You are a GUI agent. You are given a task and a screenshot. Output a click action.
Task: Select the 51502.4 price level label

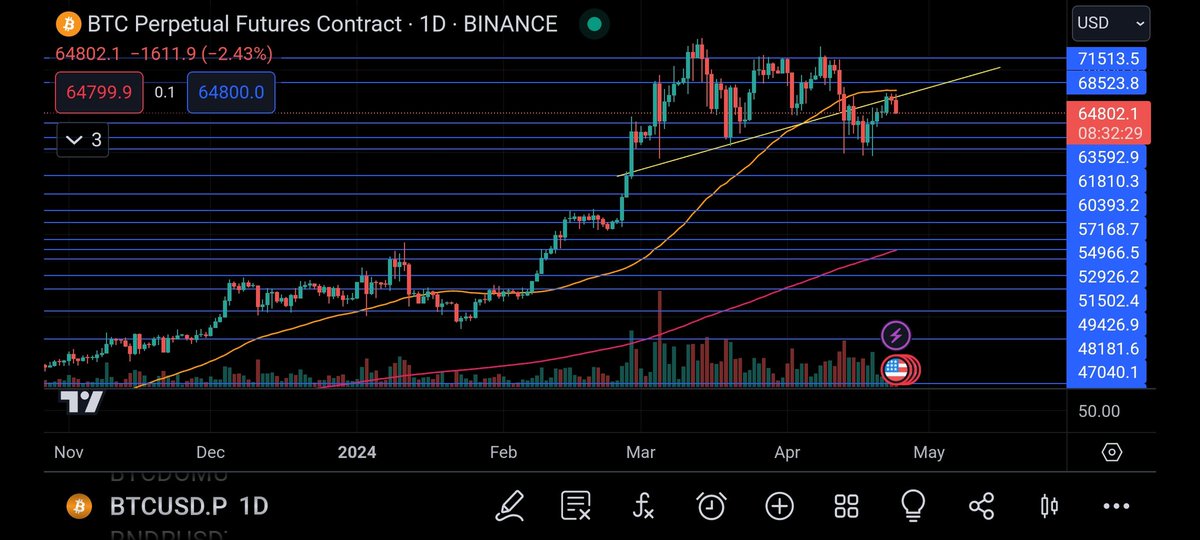(1107, 301)
